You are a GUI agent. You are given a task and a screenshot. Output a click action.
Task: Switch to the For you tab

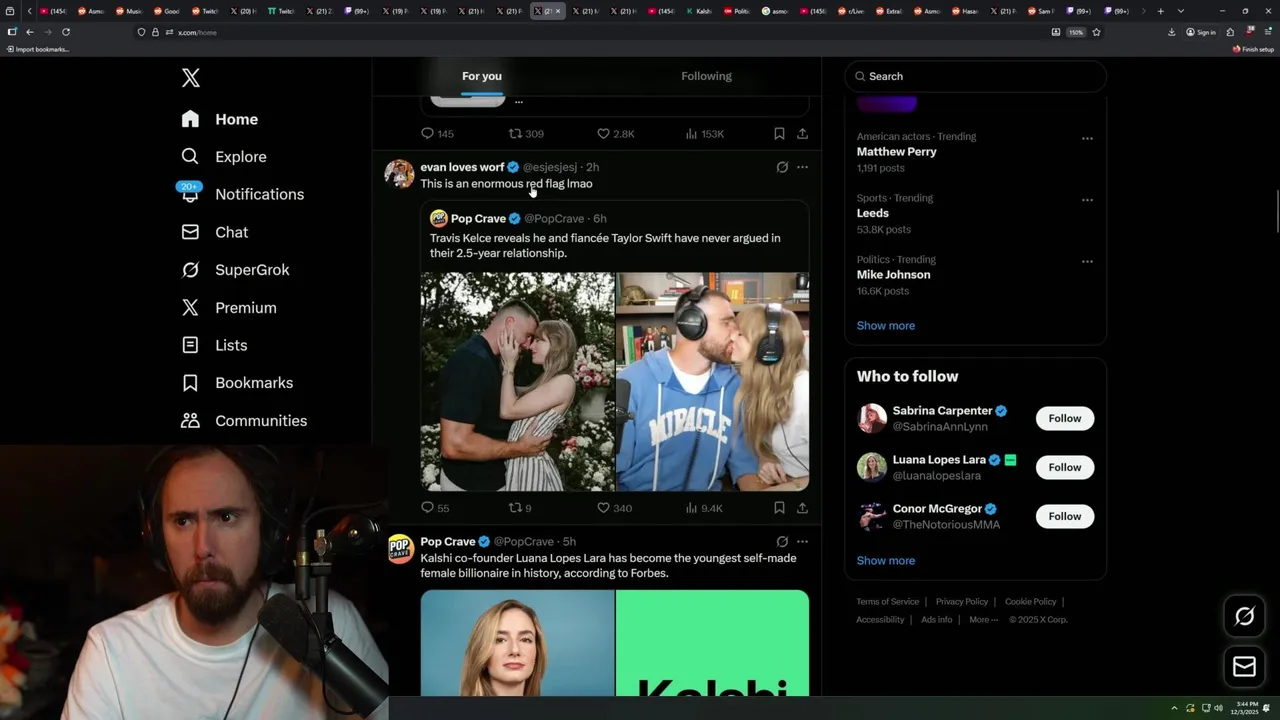tap(482, 76)
